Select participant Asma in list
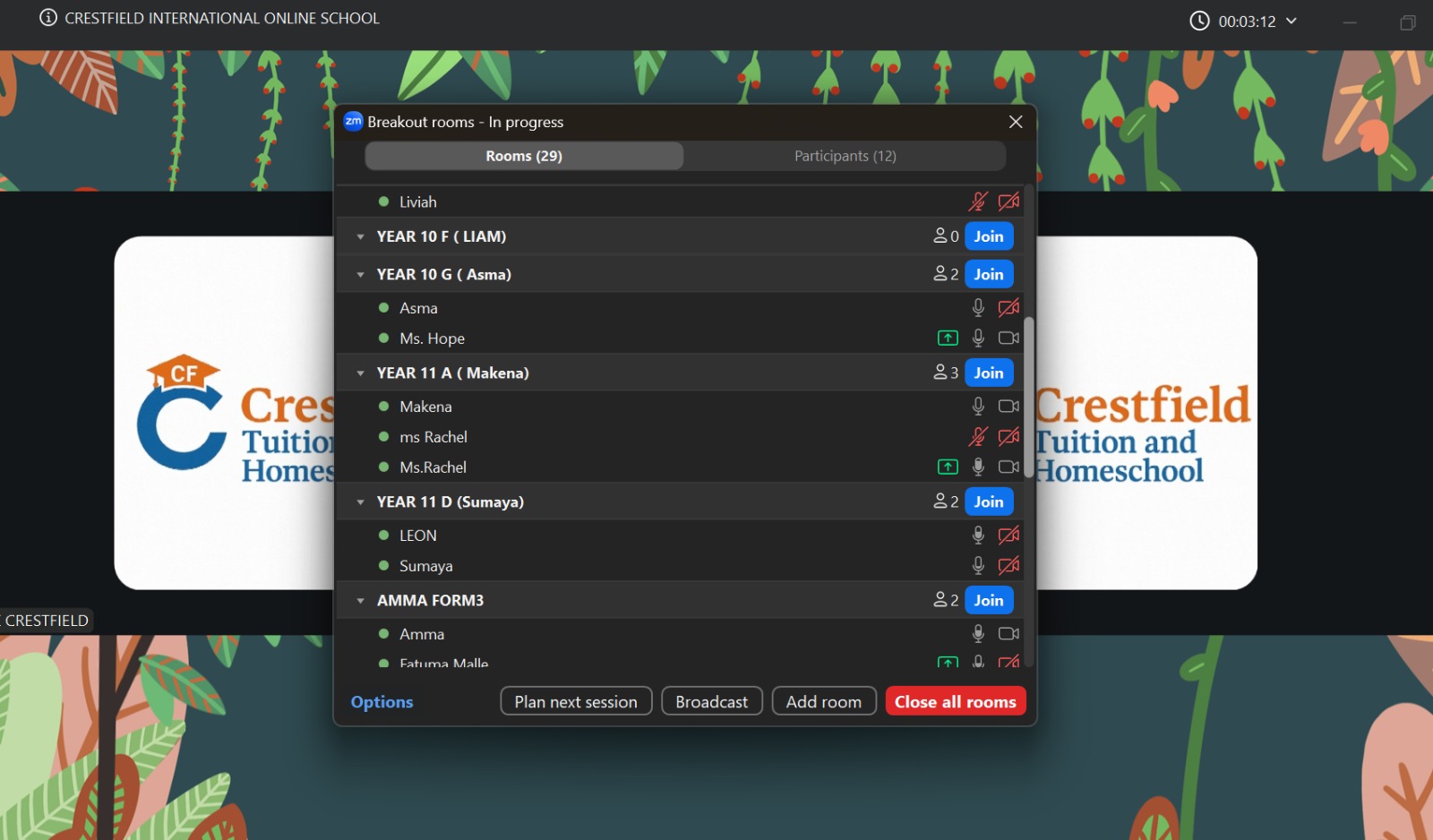Screen dimensions: 1433x840 click(x=681, y=307)
